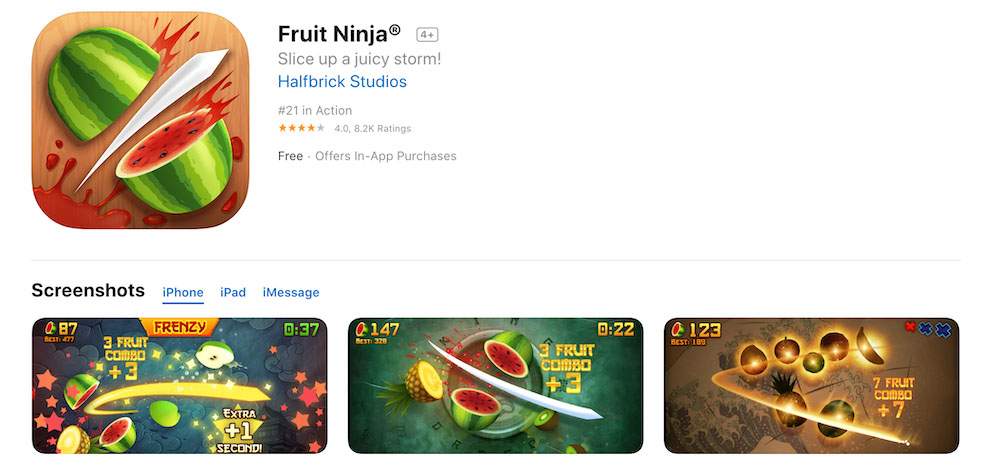This screenshot has width=1000, height=472.
Task: Click the Screenshots section heading
Action: click(88, 290)
